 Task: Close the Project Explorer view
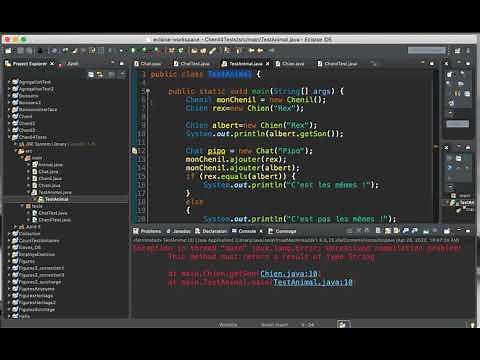point(52,63)
